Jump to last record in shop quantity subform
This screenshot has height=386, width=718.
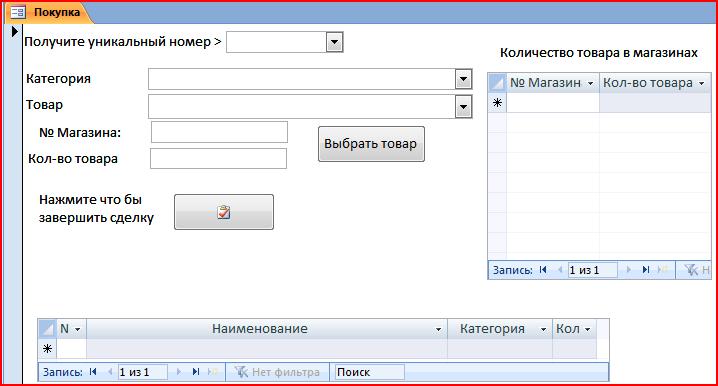click(646, 270)
